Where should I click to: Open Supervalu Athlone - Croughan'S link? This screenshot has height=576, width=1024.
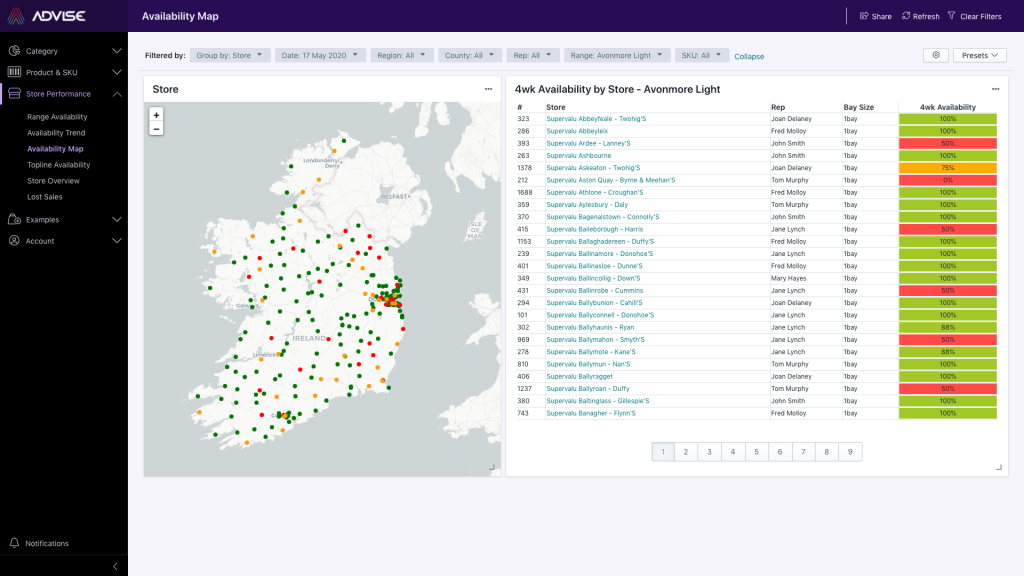(x=594, y=193)
